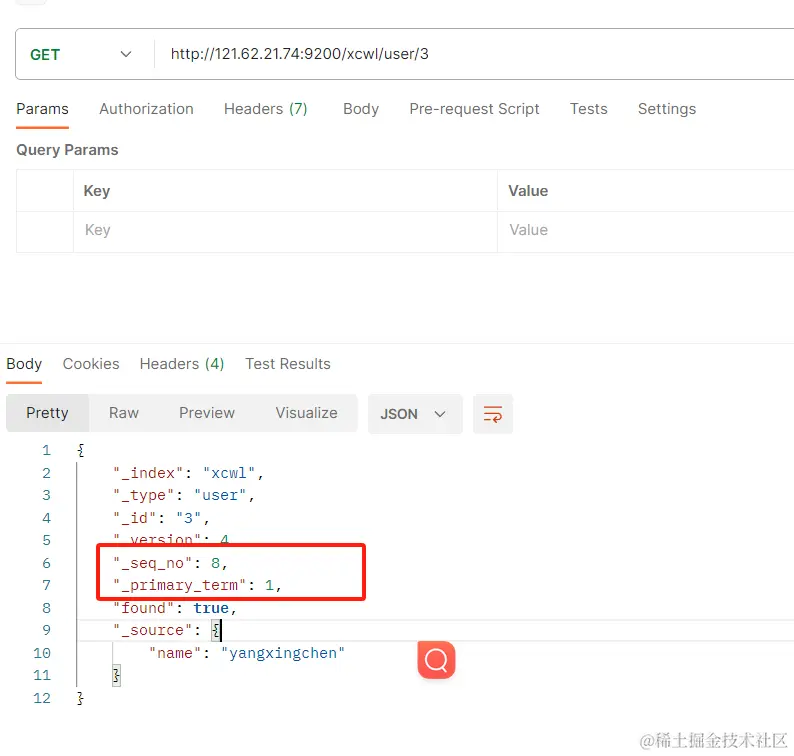Switch to the Raw view

124,413
